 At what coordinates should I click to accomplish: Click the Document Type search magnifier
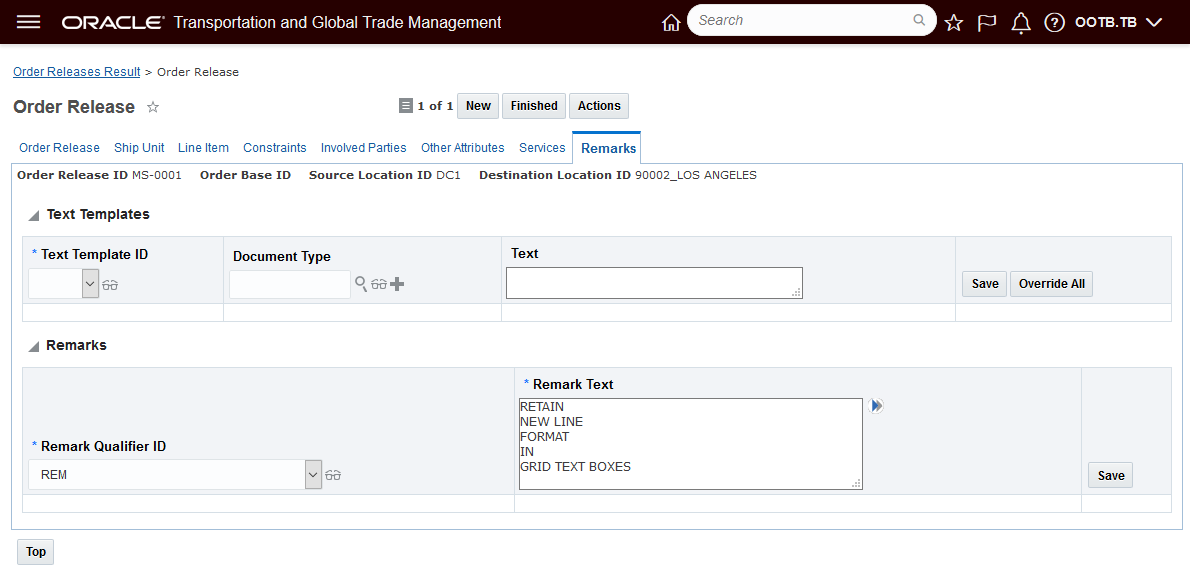point(361,284)
